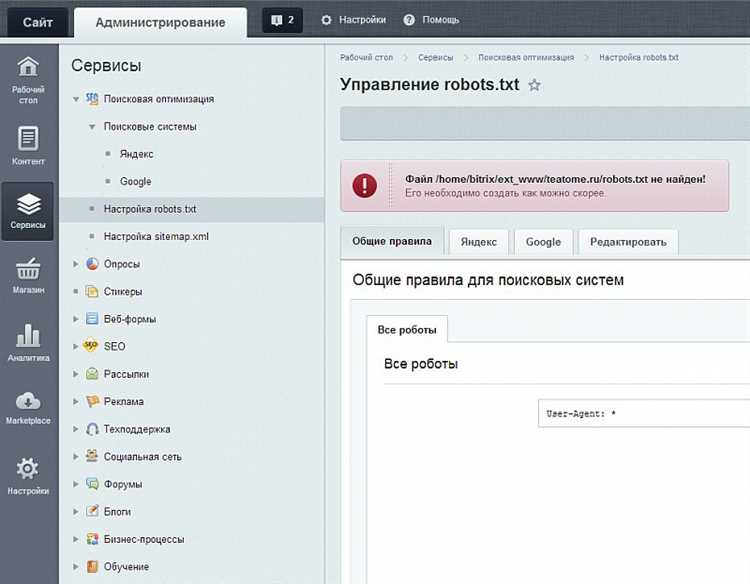Expand the Опросы node arrow

76,264
